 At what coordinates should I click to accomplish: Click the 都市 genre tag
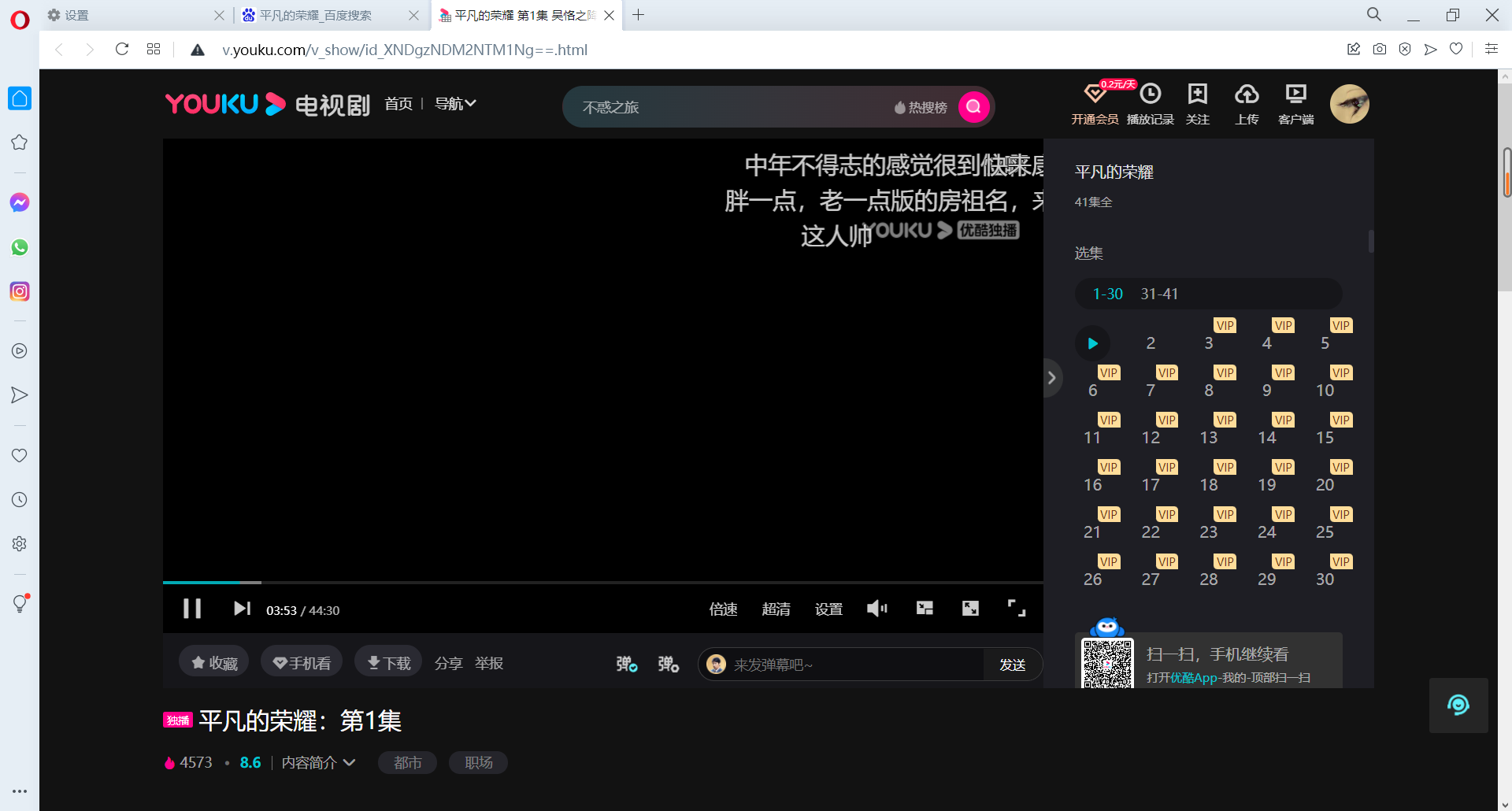(407, 763)
